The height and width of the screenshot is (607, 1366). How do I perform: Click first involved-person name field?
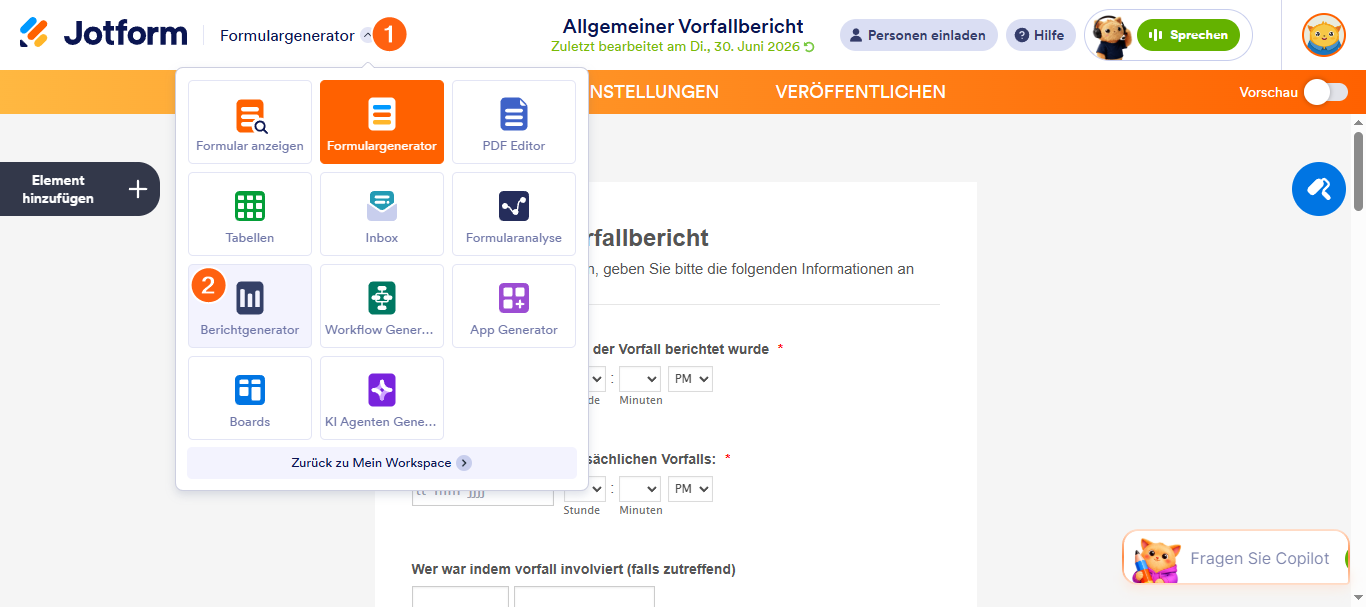pos(460,597)
